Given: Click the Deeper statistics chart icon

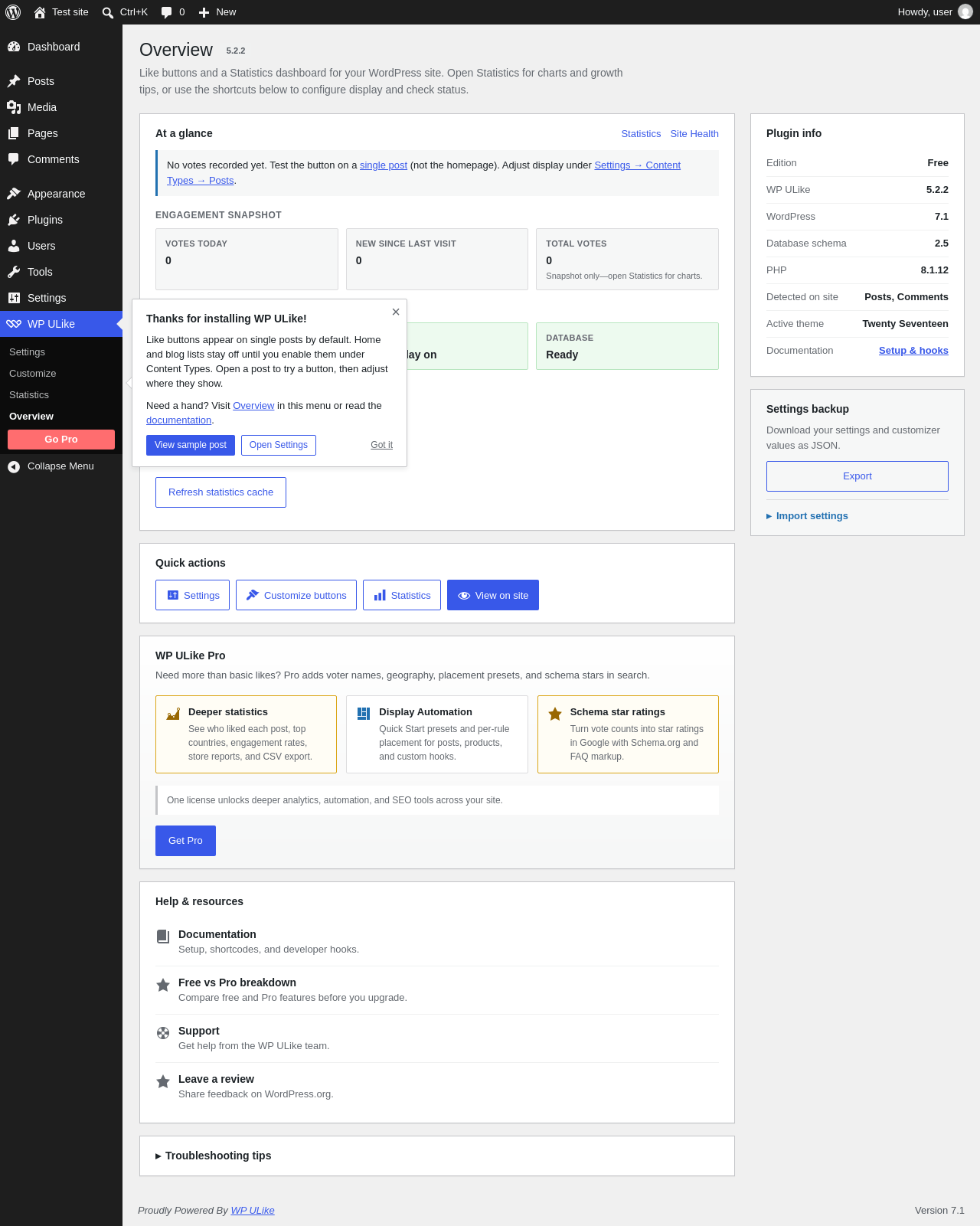Looking at the screenshot, I should pyautogui.click(x=173, y=714).
